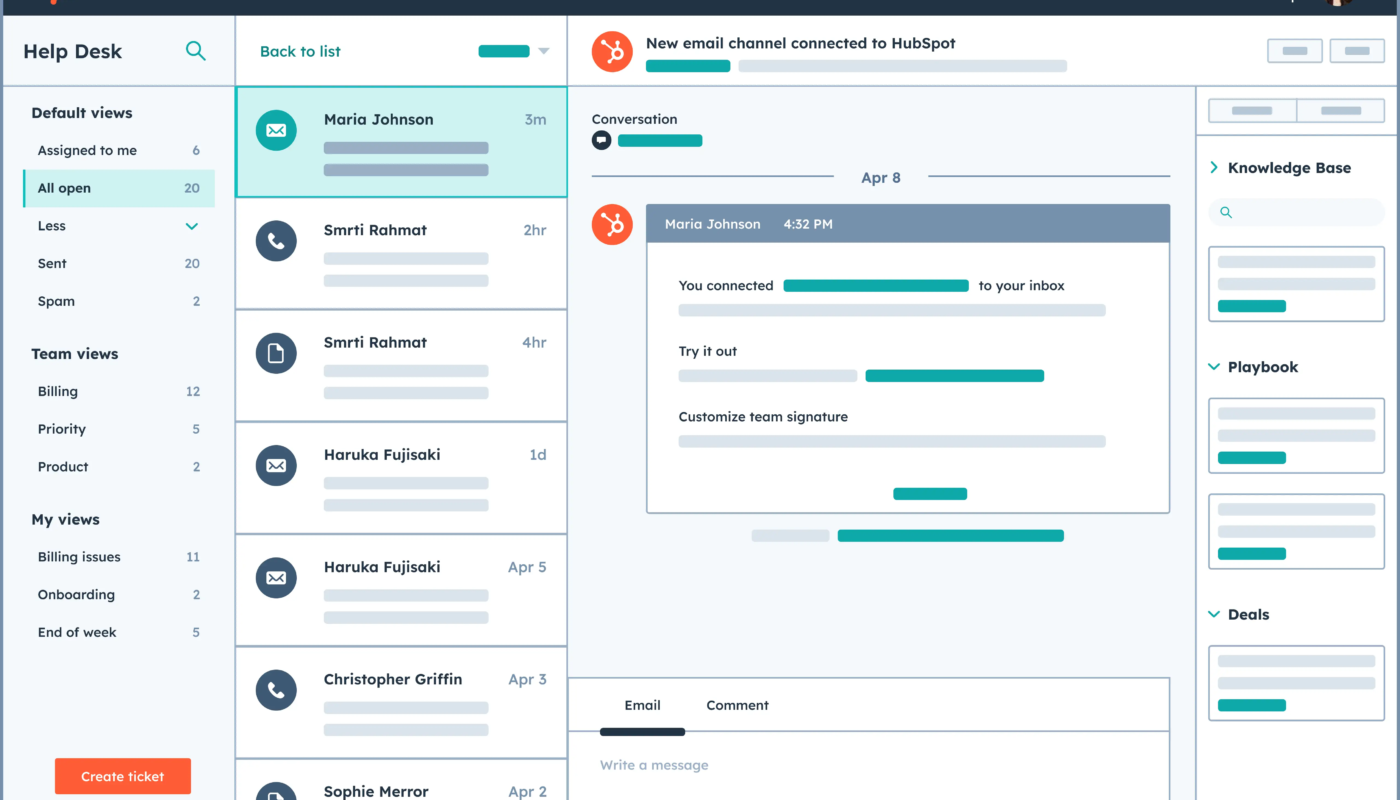The width and height of the screenshot is (1400, 800).
Task: Open the Billing issues view
Action: pyautogui.click(x=119, y=557)
